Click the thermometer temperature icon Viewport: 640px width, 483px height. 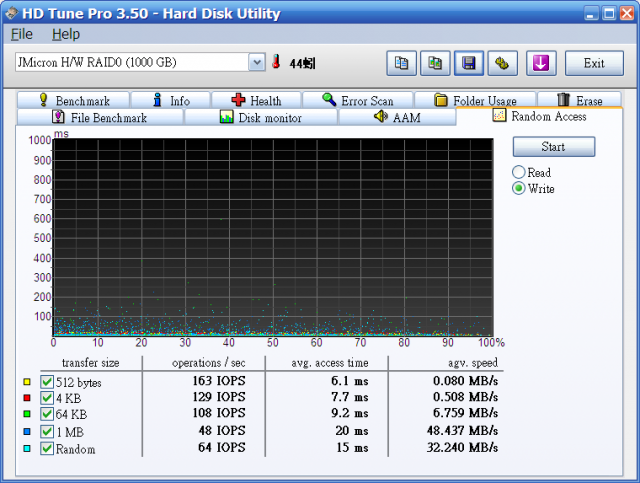pos(276,62)
